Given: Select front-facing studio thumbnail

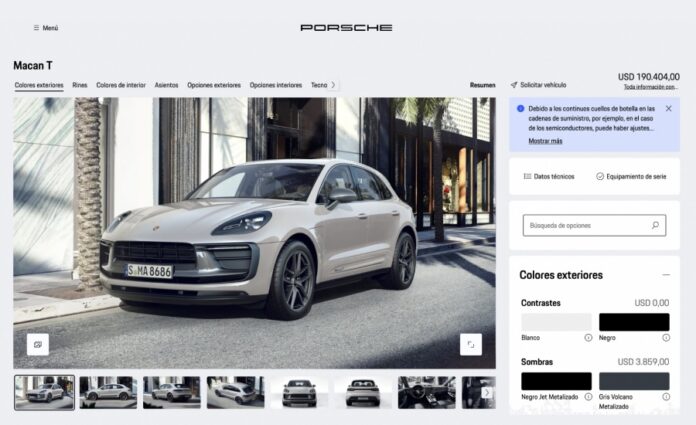Looking at the screenshot, I should click(299, 393).
